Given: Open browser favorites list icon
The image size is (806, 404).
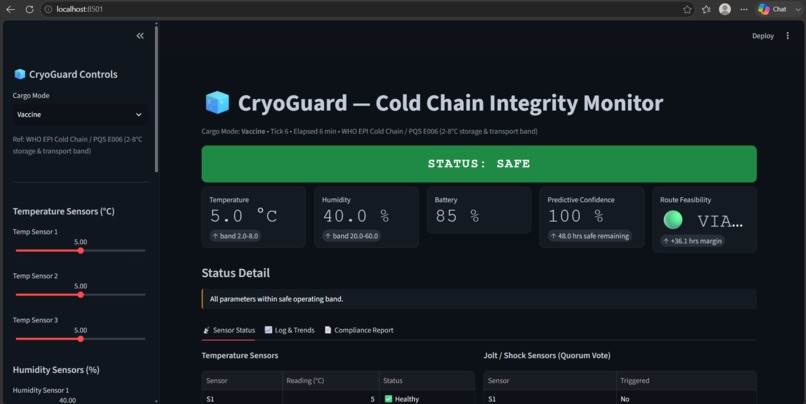Looking at the screenshot, I should (706, 9).
